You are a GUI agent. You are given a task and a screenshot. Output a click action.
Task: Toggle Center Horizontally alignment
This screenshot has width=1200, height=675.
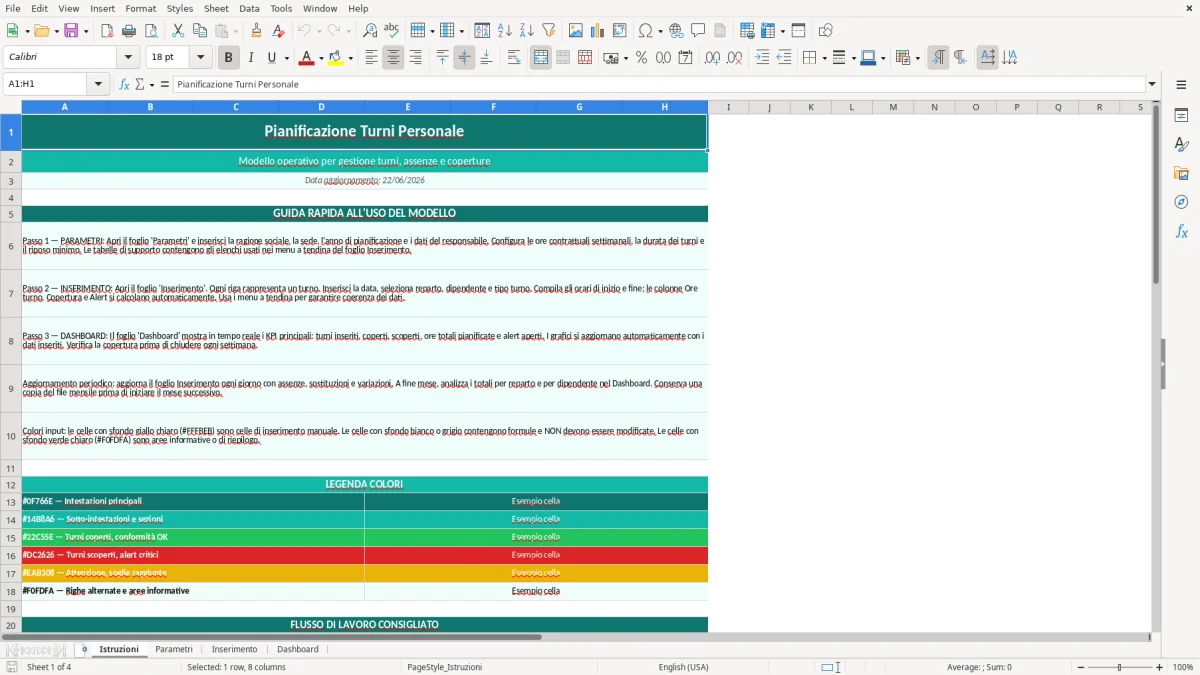click(394, 58)
